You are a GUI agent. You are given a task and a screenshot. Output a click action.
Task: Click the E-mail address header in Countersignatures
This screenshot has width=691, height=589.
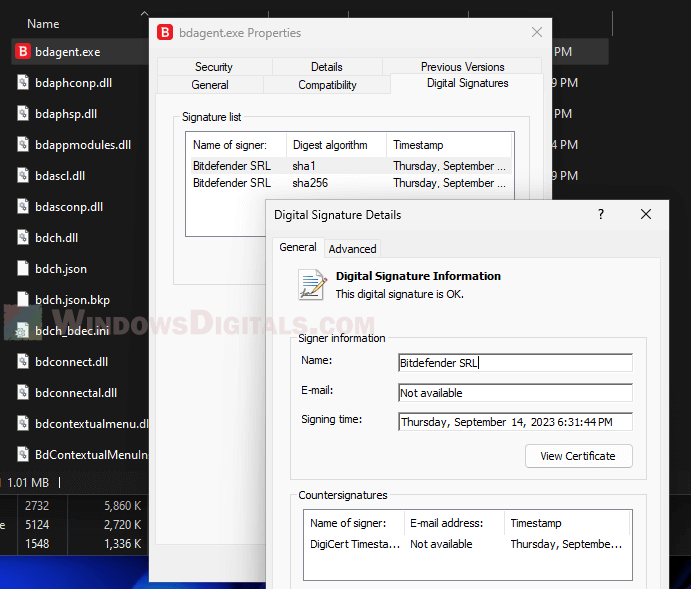(454, 523)
